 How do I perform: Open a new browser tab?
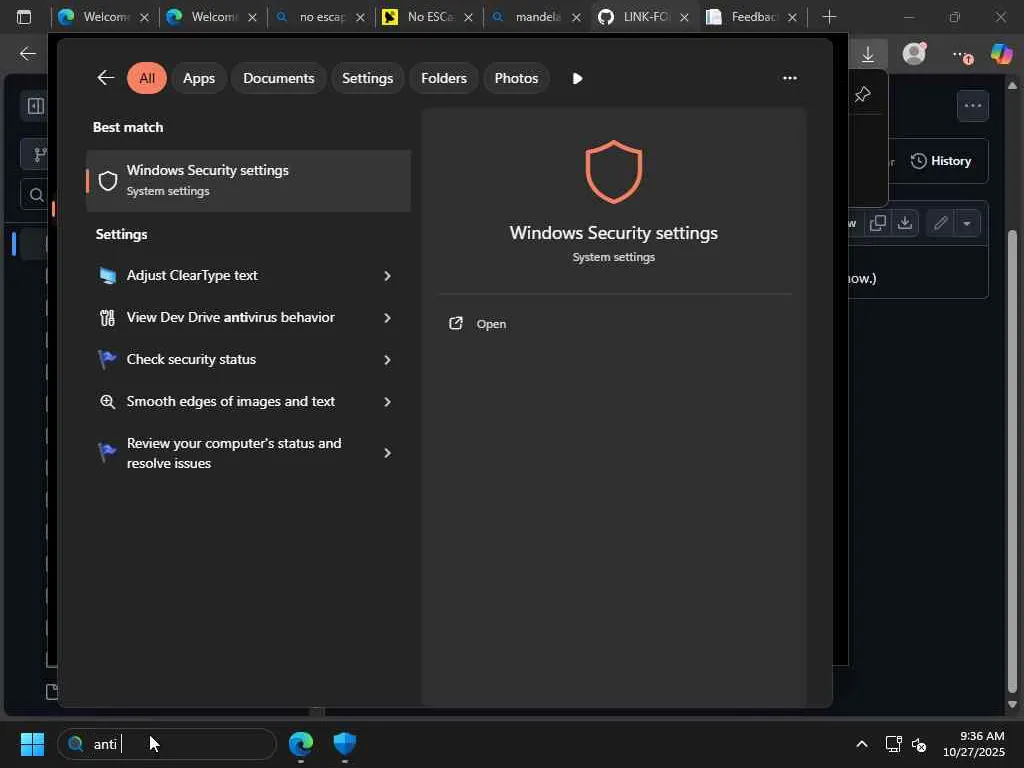[829, 17]
